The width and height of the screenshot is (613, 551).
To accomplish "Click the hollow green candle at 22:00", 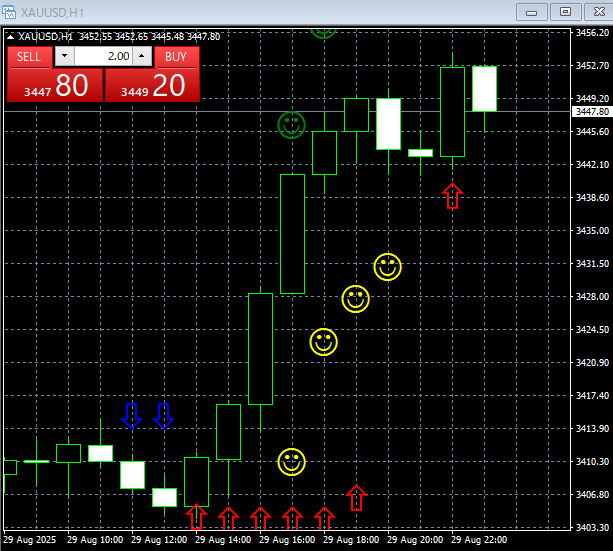I will (452, 112).
